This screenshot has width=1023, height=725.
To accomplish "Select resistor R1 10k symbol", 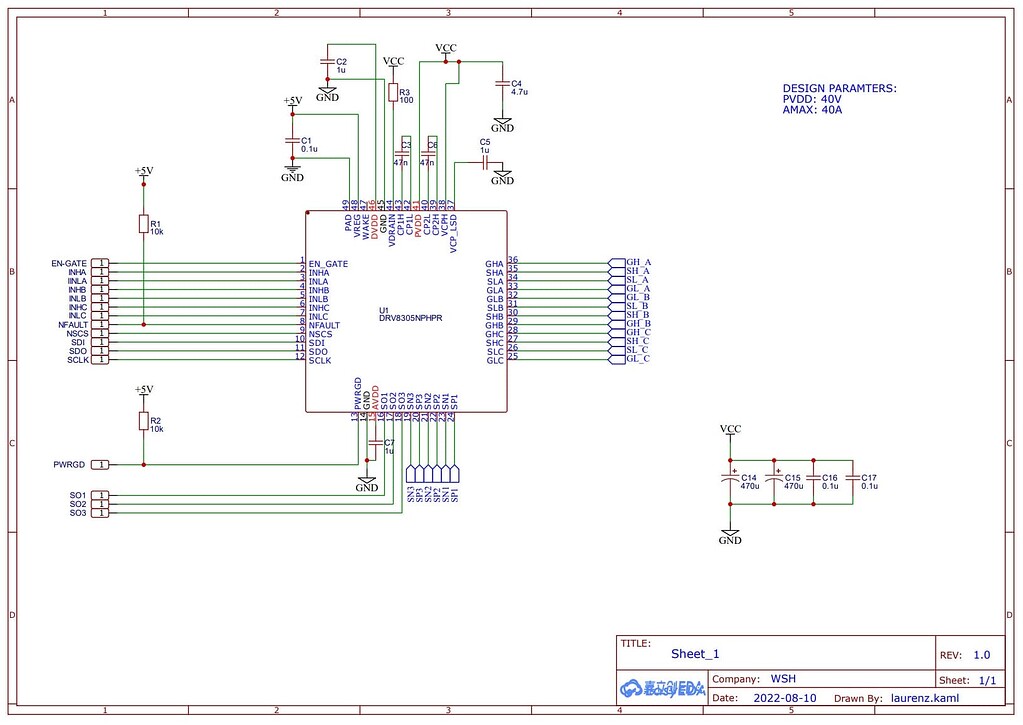I will (144, 224).
